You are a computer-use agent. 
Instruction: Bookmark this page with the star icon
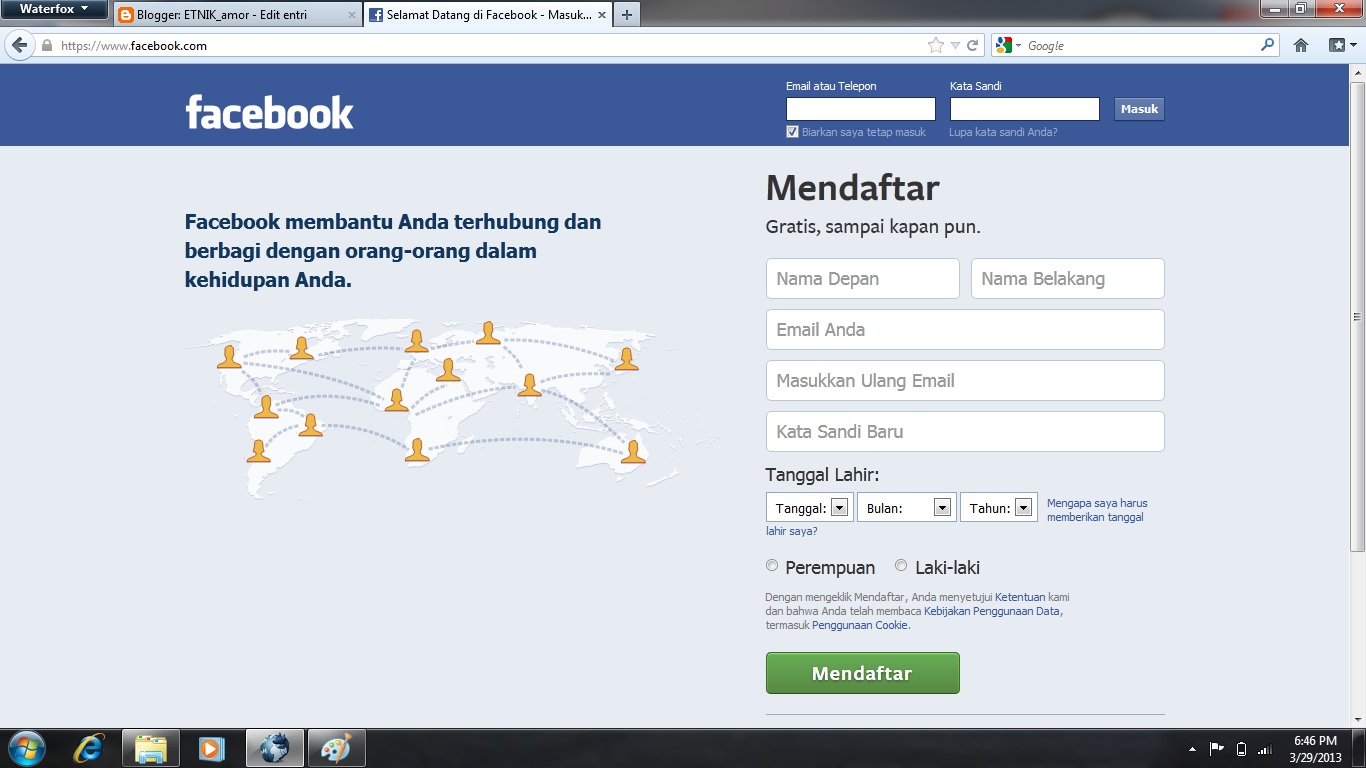936,45
